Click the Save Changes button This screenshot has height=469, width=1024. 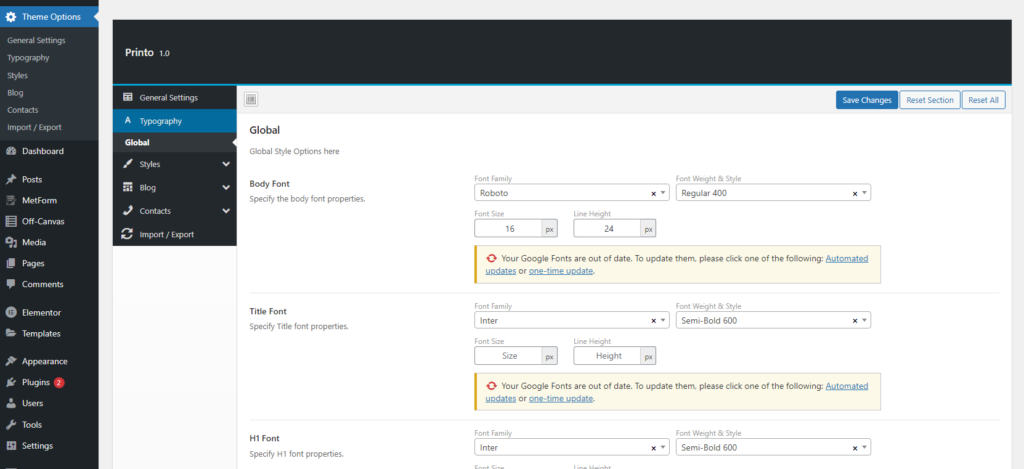pyautogui.click(x=866, y=100)
